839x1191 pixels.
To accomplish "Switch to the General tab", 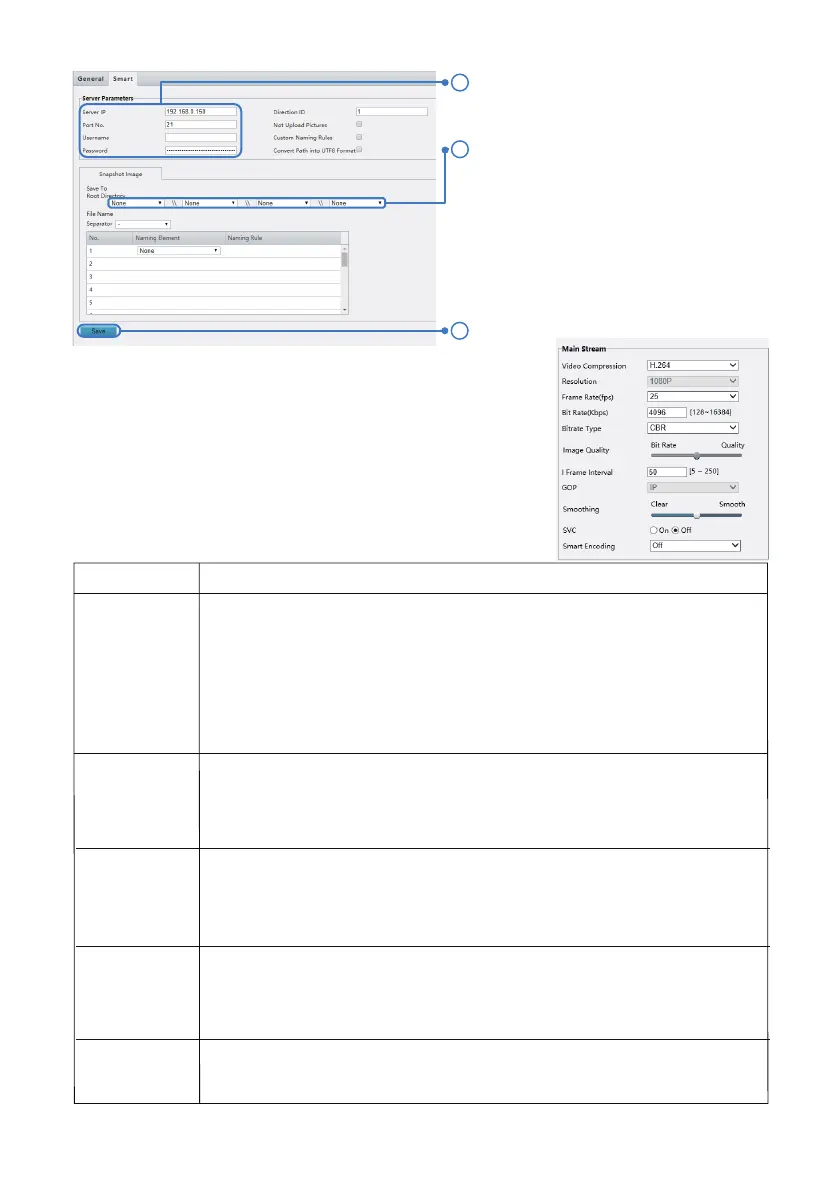I will 90,79.
